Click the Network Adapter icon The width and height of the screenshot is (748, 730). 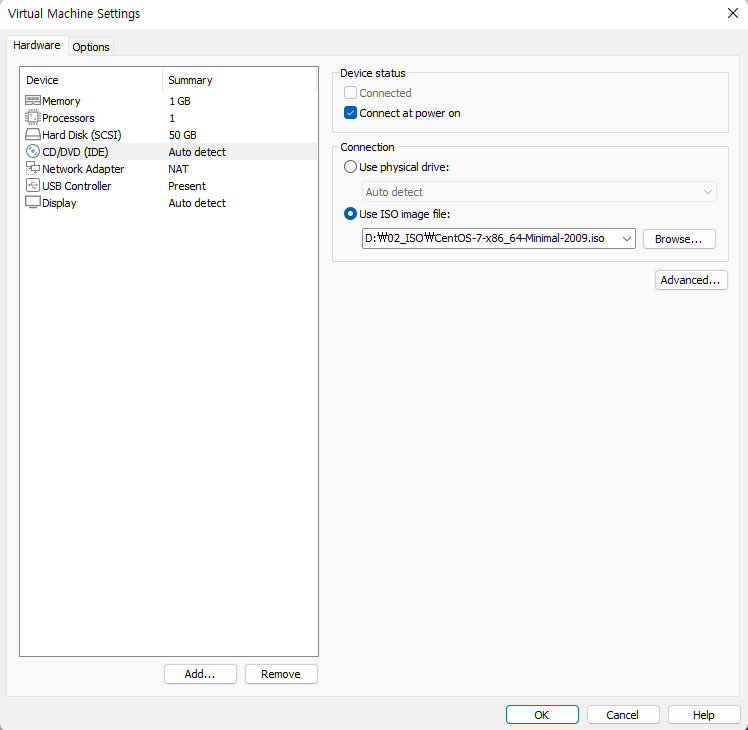coord(32,168)
